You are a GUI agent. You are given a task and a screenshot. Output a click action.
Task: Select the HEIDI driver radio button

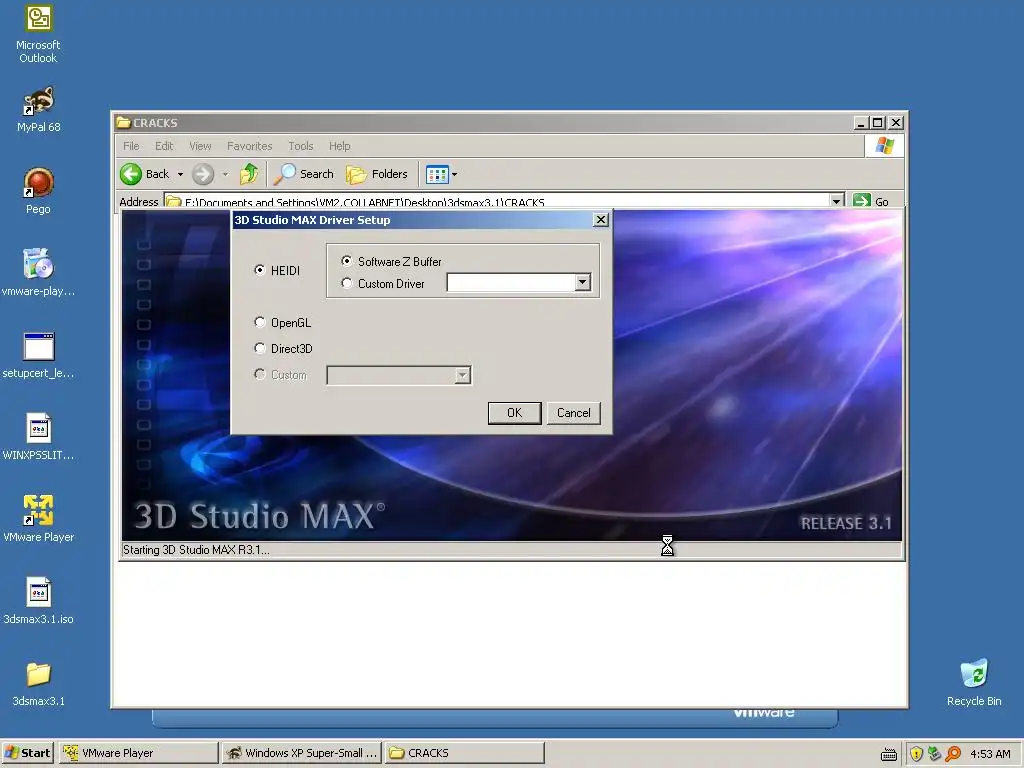pyautogui.click(x=260, y=270)
